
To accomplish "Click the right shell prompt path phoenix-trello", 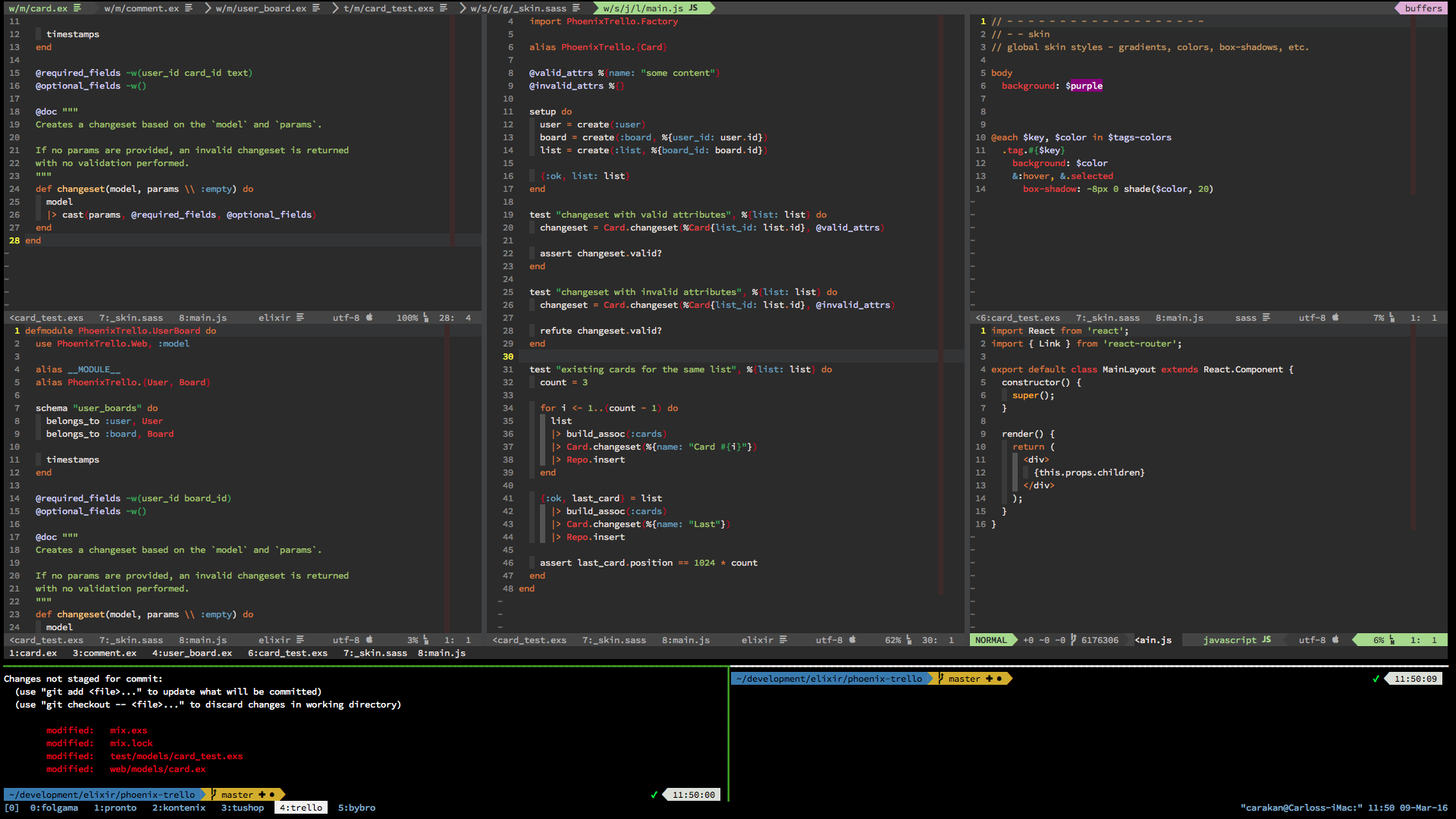I will click(830, 679).
